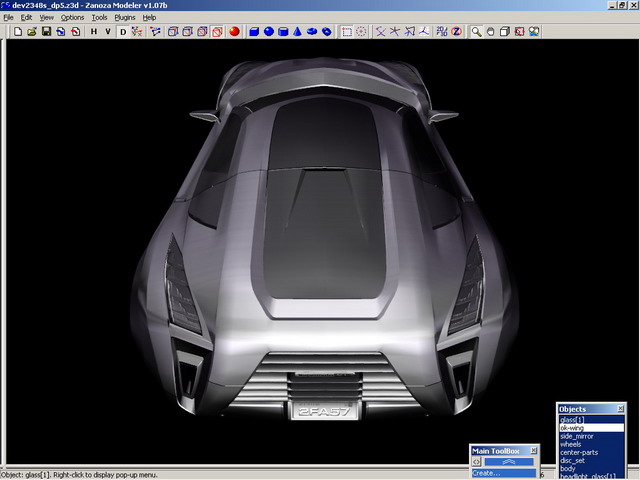Create a sphere primitive with the red ball icon
Image resolution: width=640 pixels, height=480 pixels.
(x=233, y=31)
